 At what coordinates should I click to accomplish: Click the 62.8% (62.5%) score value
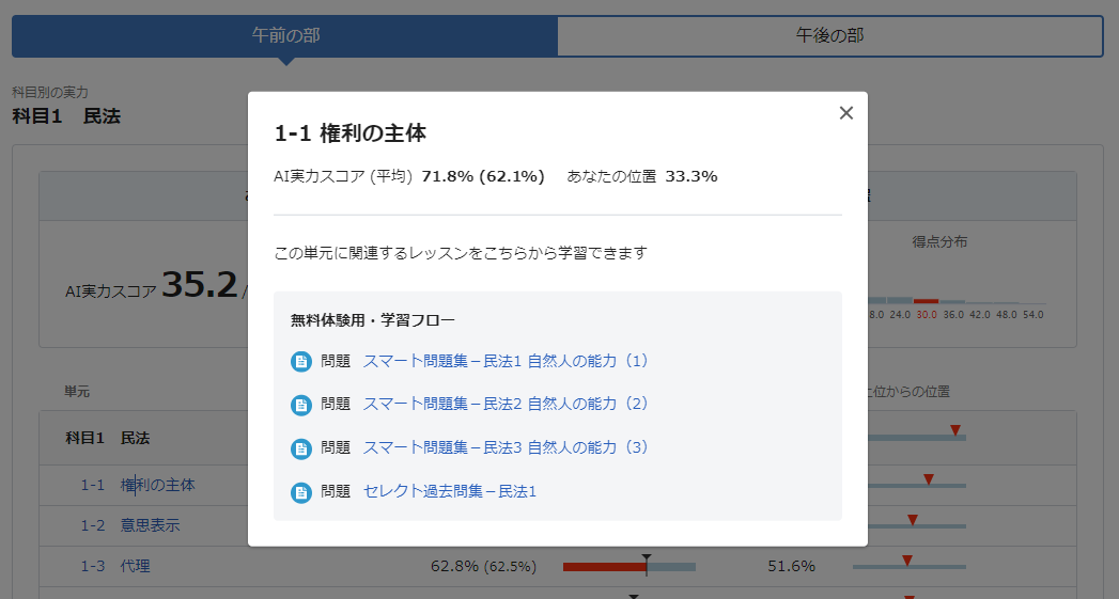pos(484,566)
